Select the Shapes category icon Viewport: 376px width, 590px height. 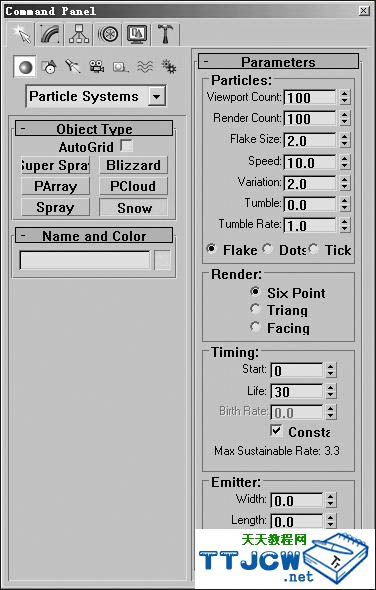tap(49, 67)
